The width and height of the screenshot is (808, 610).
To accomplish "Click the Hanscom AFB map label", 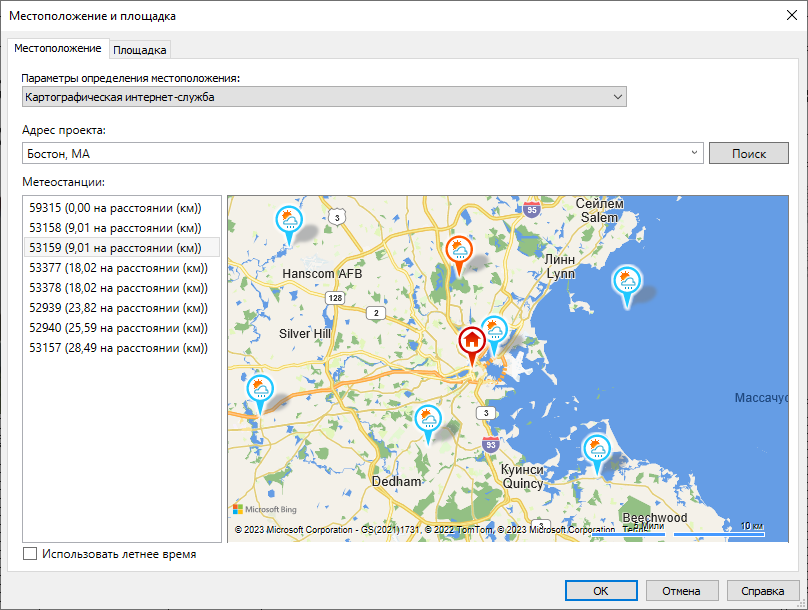I will click(x=322, y=274).
